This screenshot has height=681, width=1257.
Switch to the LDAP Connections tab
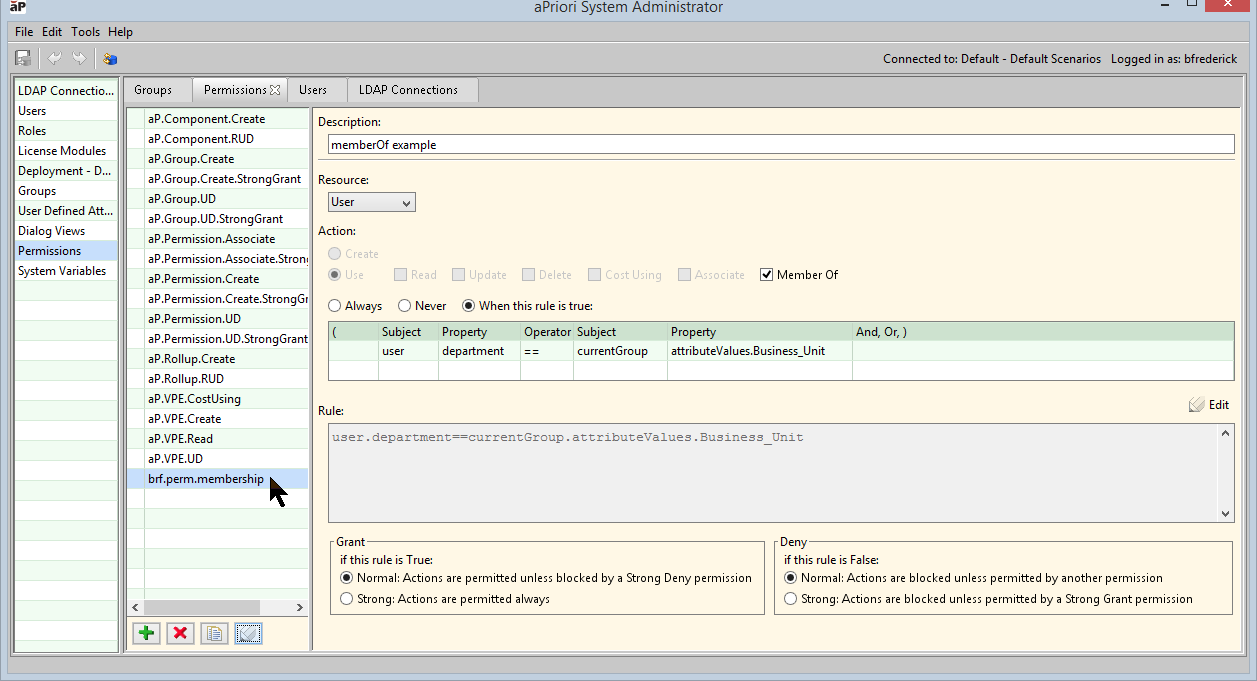tap(408, 90)
